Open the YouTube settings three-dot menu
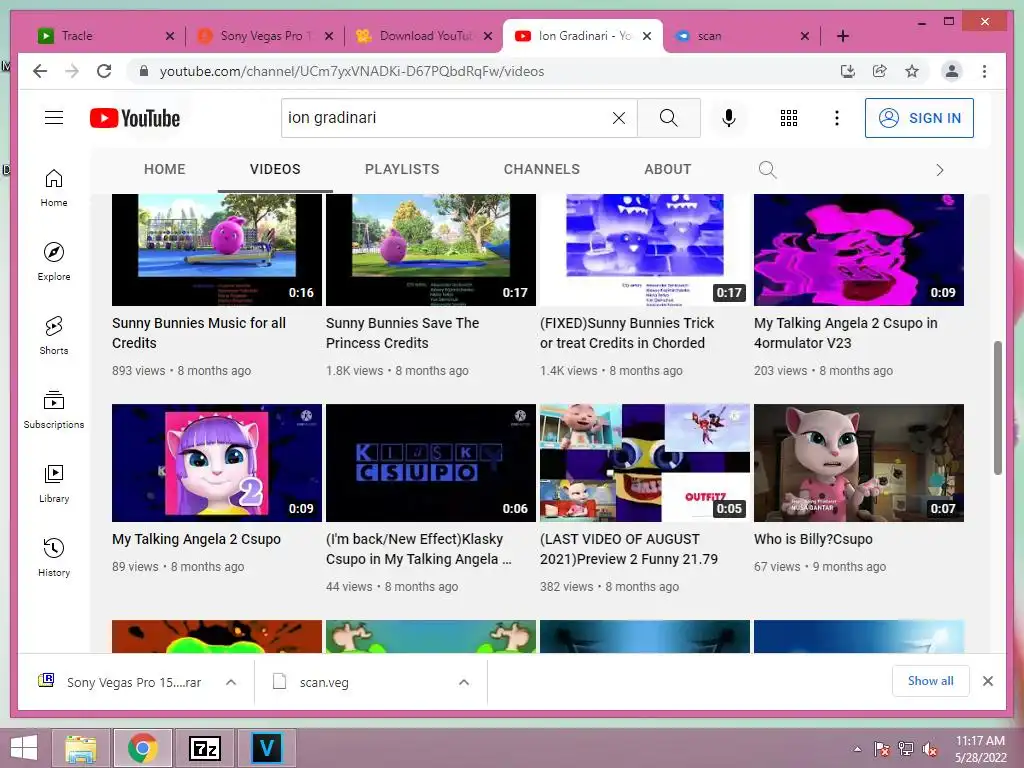 click(x=837, y=118)
